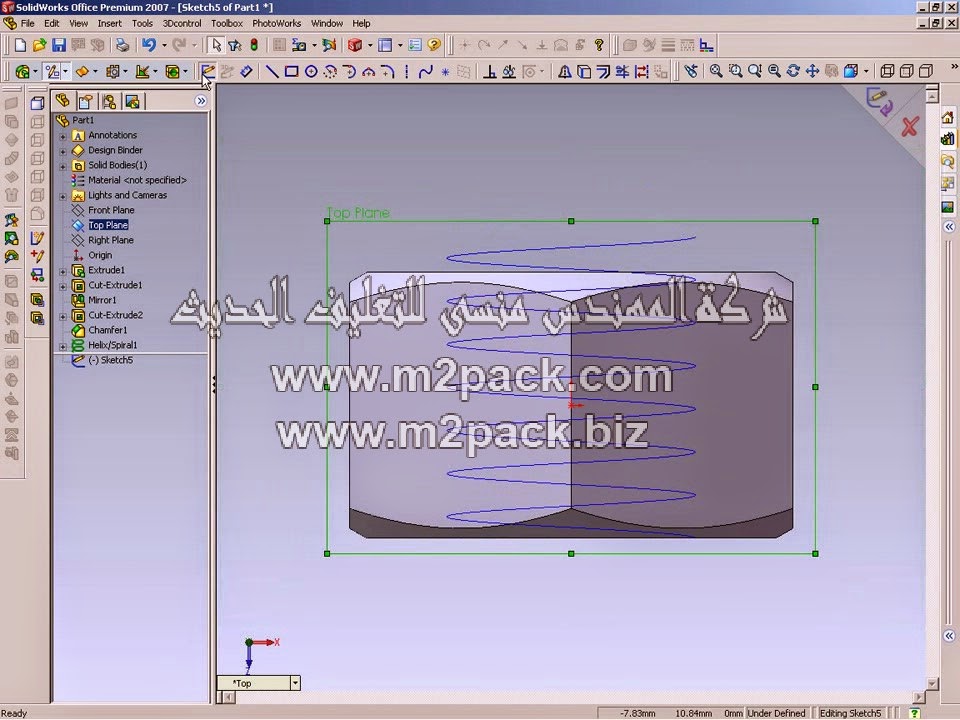The image size is (960, 720).
Task: Select Front Plane in the tree
Action: (x=111, y=210)
